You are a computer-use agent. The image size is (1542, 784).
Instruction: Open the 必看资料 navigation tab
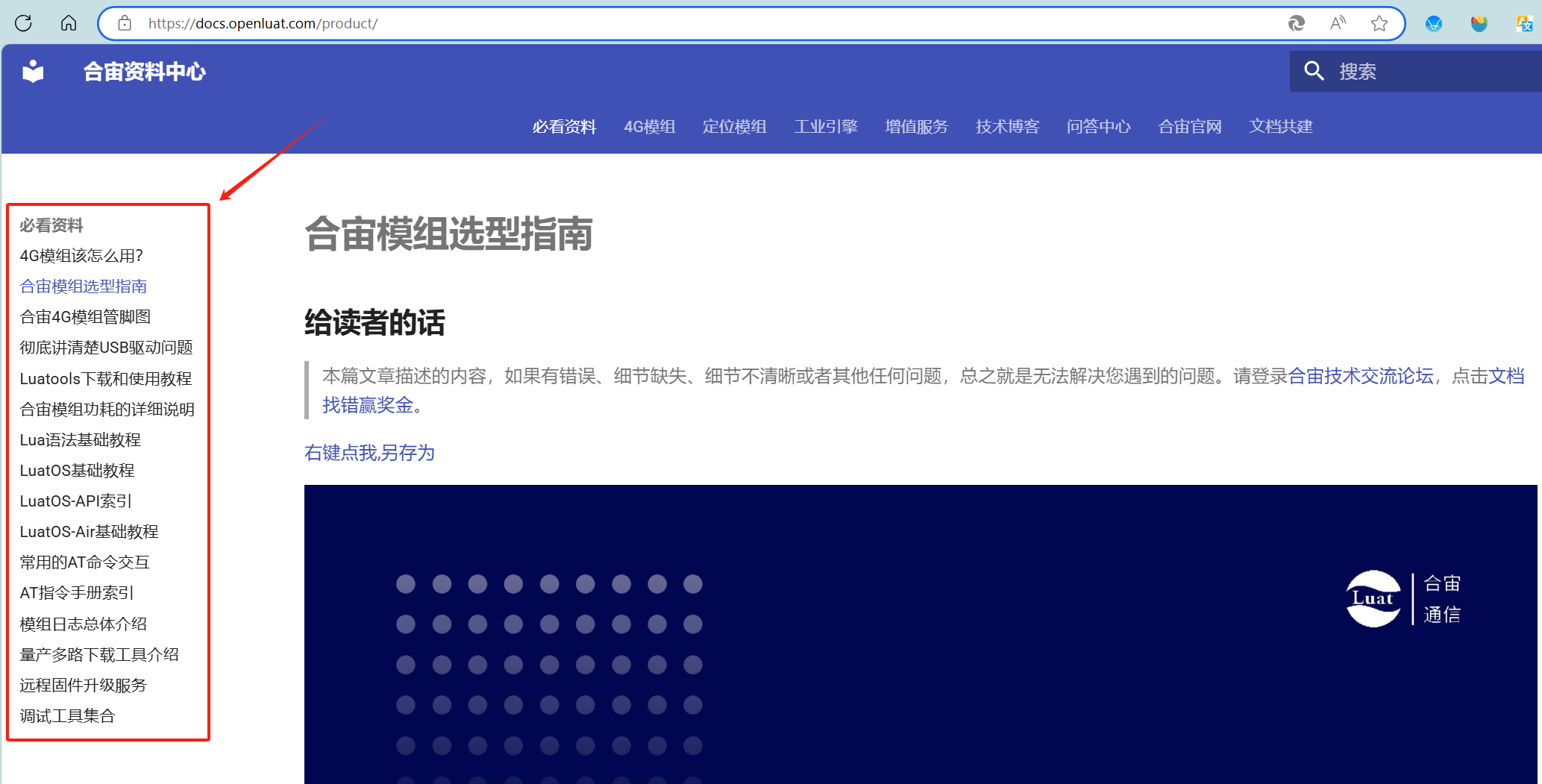[x=565, y=127]
